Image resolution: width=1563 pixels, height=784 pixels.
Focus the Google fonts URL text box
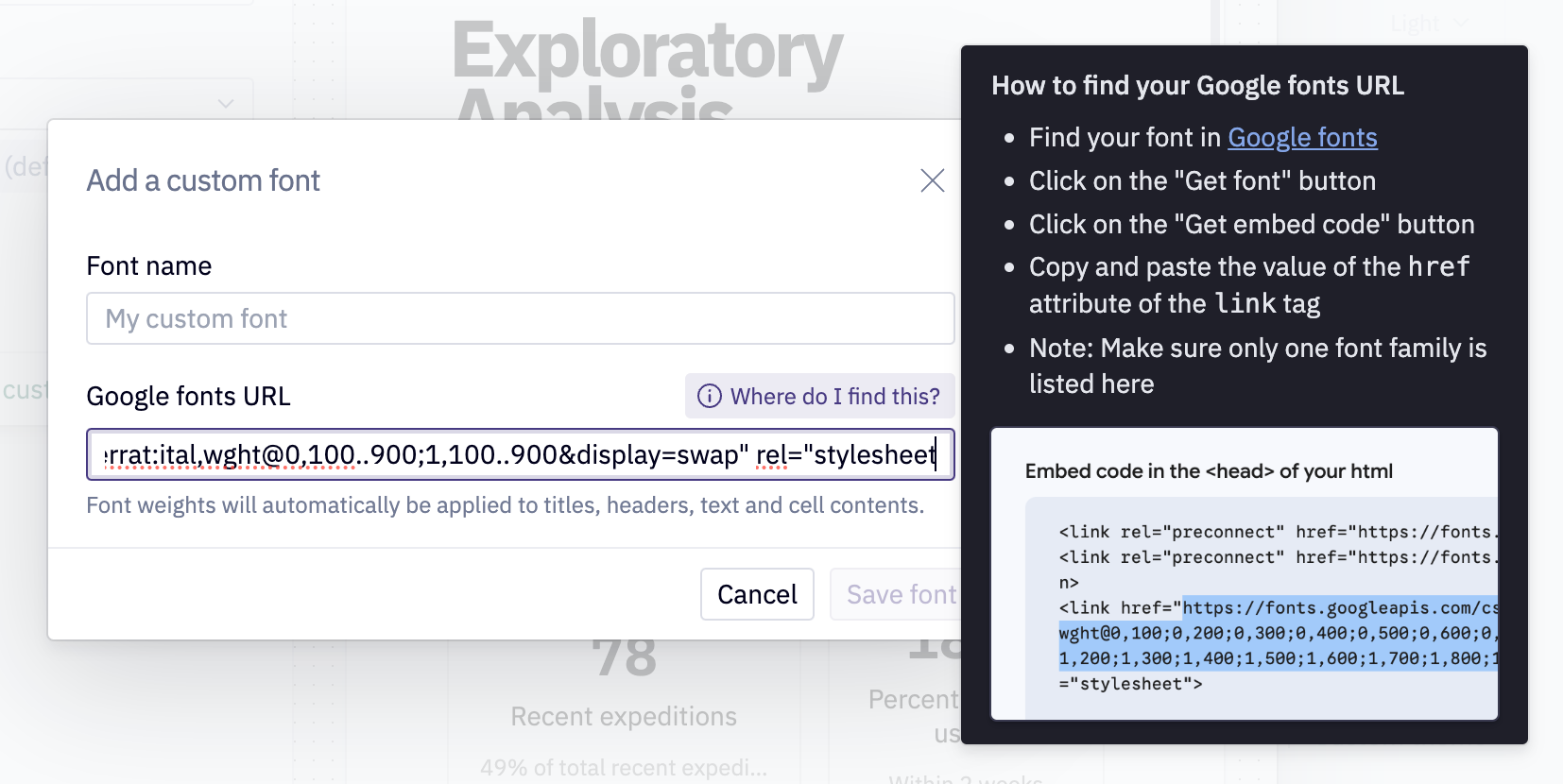coord(520,454)
